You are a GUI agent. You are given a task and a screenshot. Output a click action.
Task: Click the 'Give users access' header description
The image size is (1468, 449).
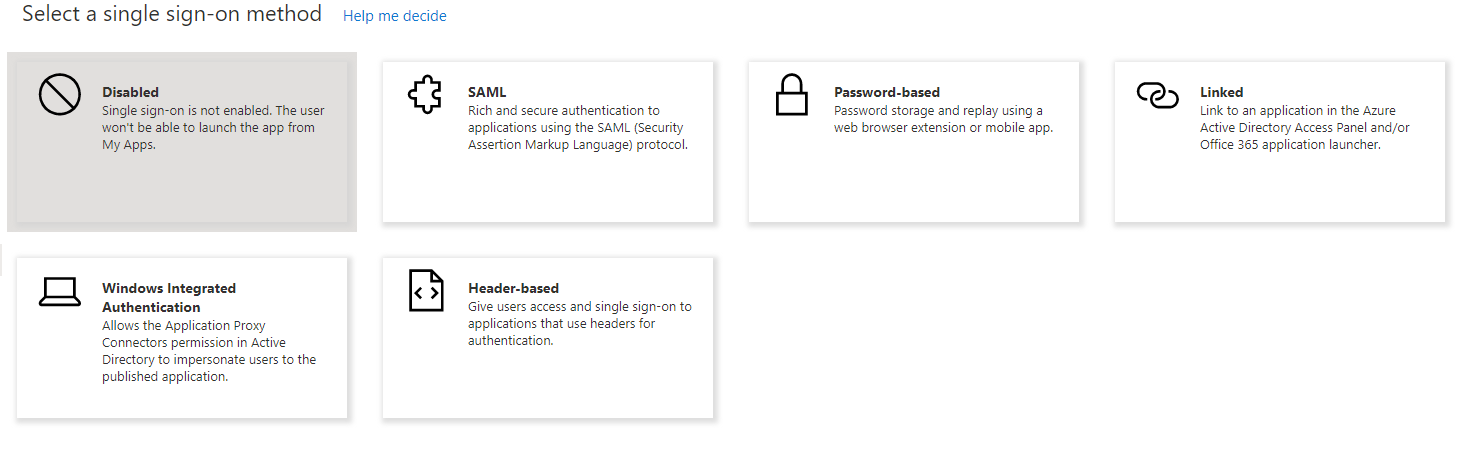[579, 323]
